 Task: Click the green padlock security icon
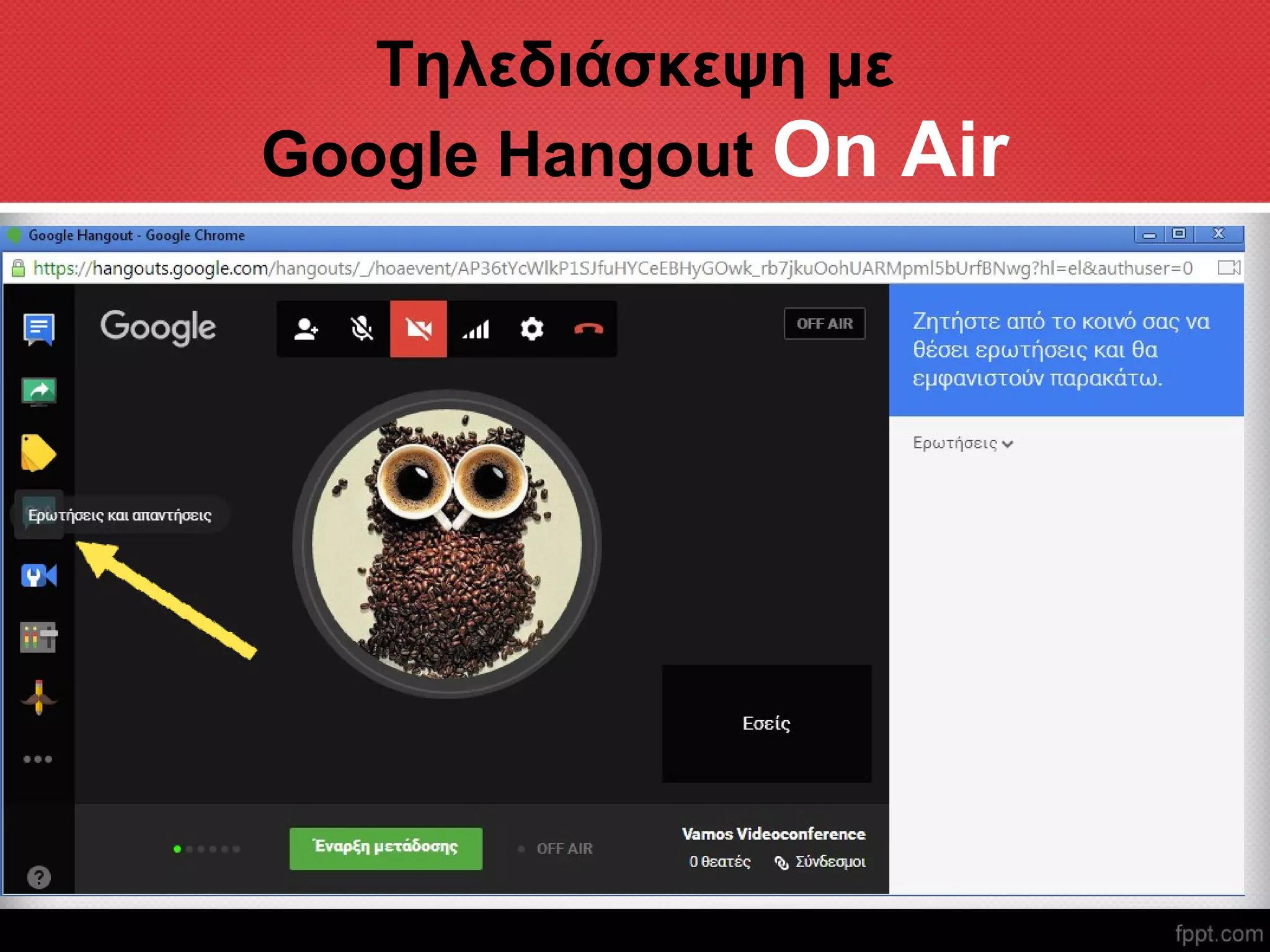point(19,268)
